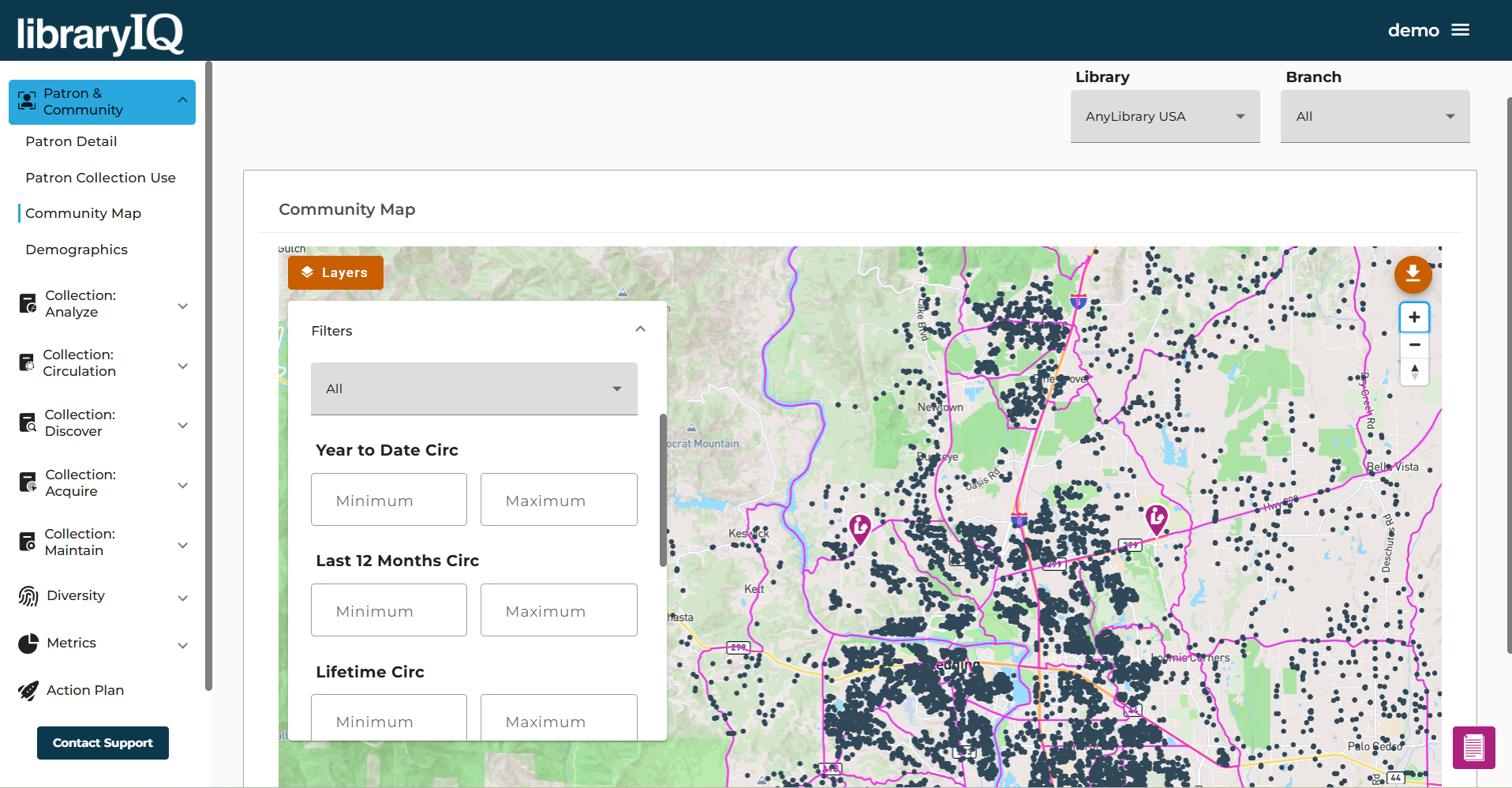Click Contact Support button
This screenshot has width=1512, height=788.
point(103,743)
